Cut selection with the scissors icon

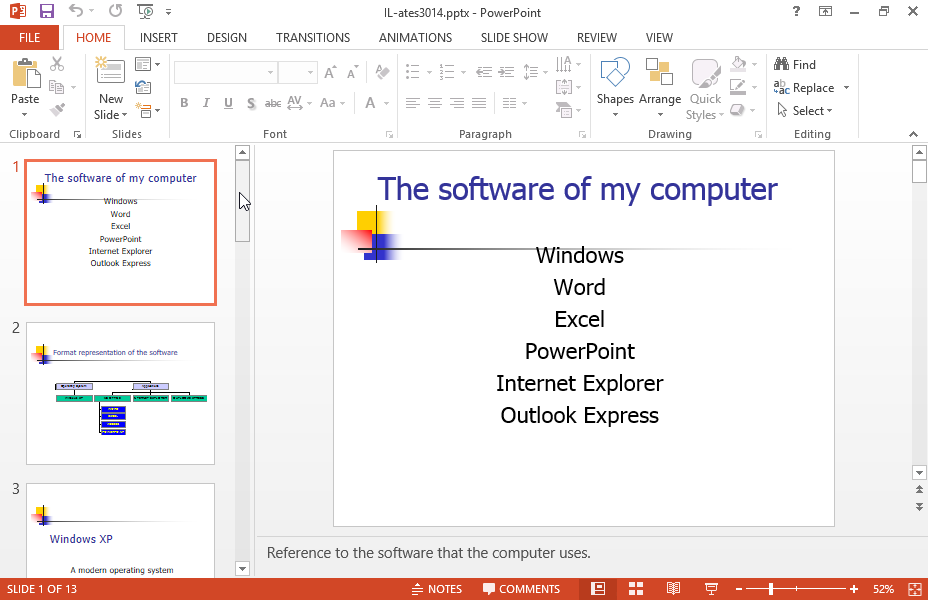(57, 64)
